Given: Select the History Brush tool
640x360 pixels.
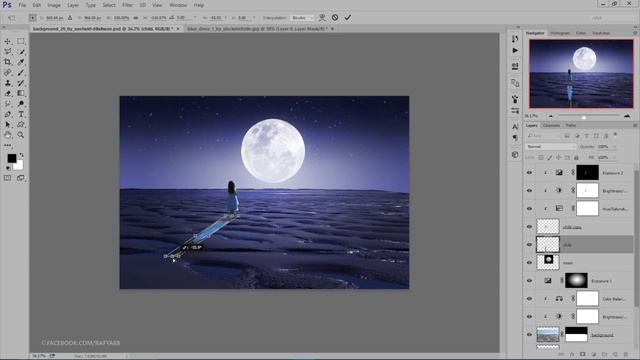Looking at the screenshot, I should coord(21,83).
